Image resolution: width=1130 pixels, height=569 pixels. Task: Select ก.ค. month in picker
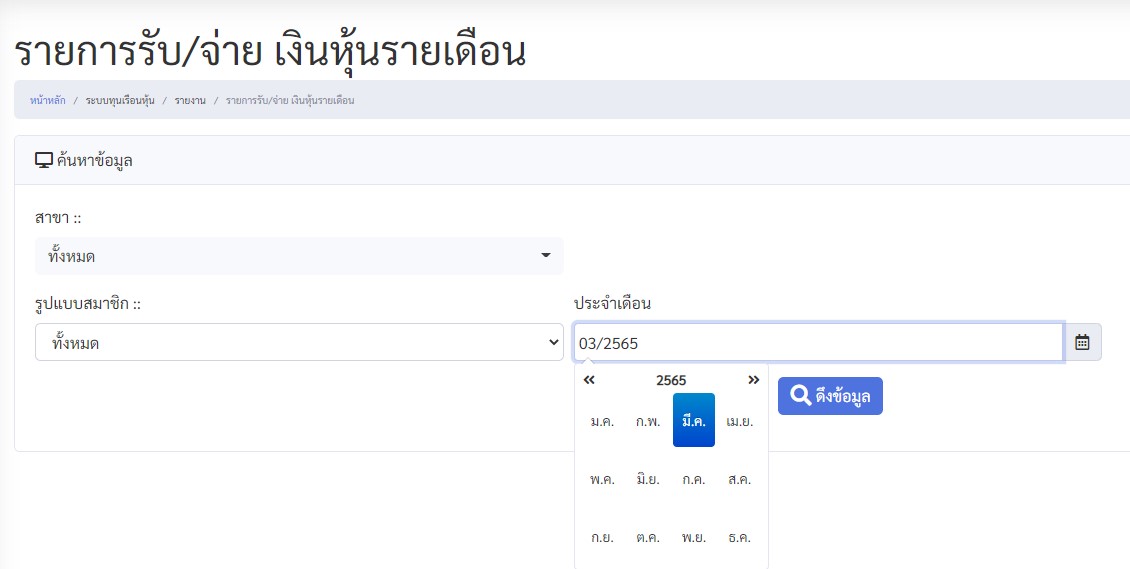click(x=694, y=479)
